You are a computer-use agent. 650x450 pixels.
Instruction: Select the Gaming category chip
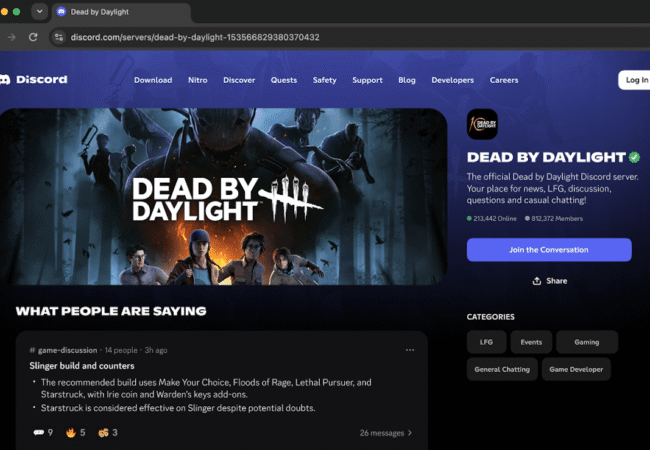[587, 342]
